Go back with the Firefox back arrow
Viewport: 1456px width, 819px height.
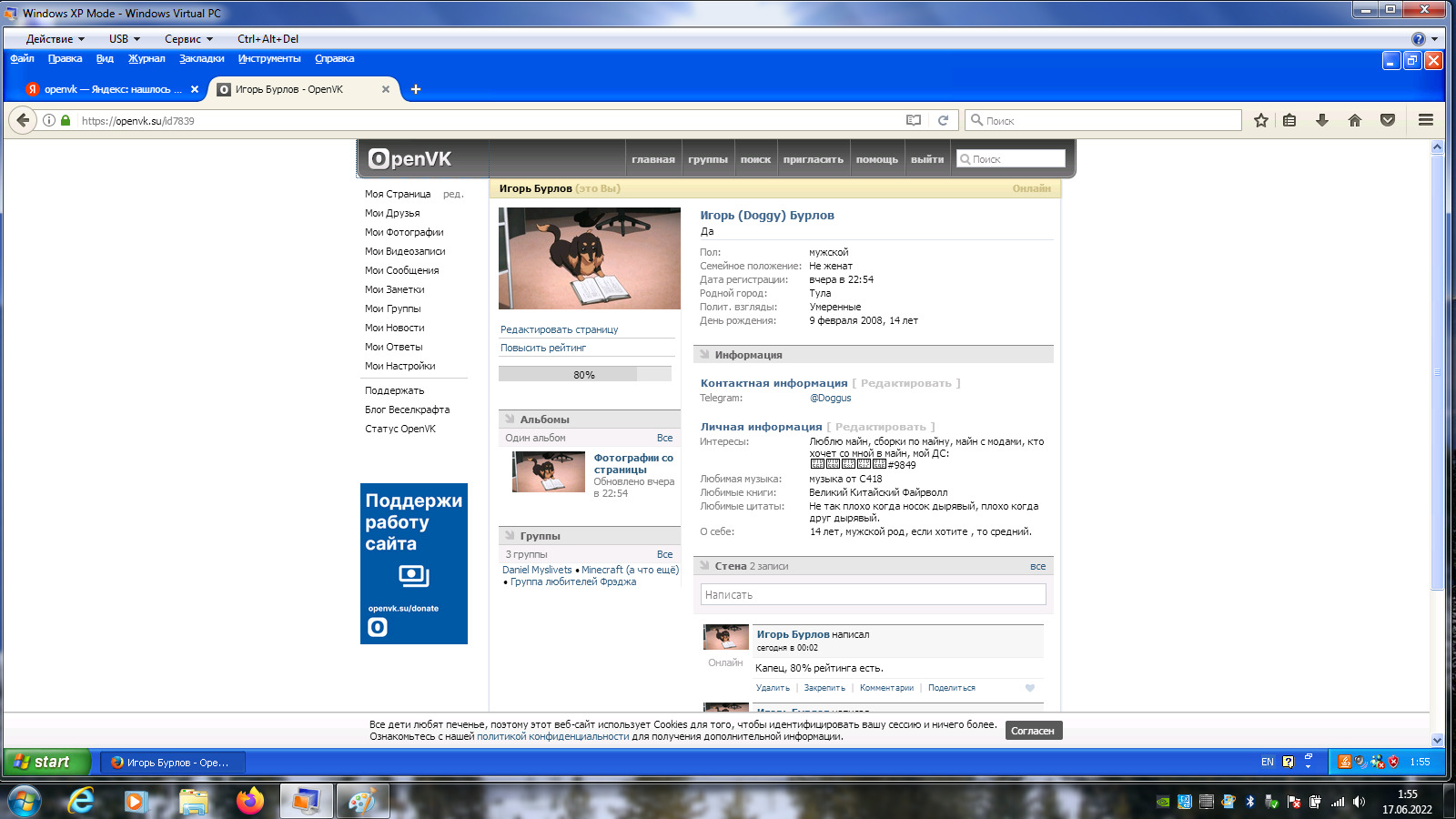point(23,120)
